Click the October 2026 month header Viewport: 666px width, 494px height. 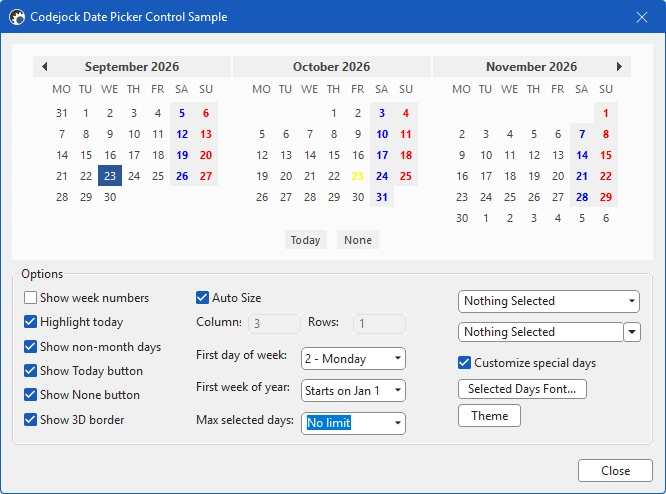click(x=331, y=67)
